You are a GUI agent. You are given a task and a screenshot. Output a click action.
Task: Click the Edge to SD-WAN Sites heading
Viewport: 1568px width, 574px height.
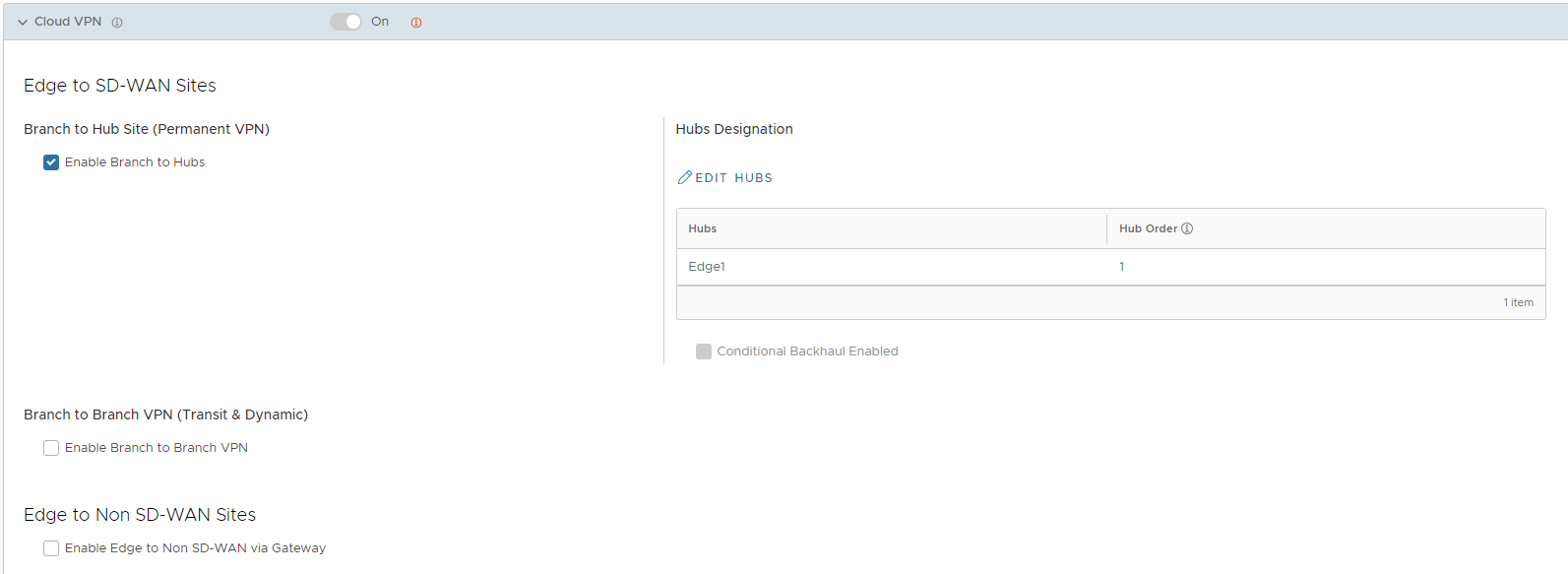point(120,86)
